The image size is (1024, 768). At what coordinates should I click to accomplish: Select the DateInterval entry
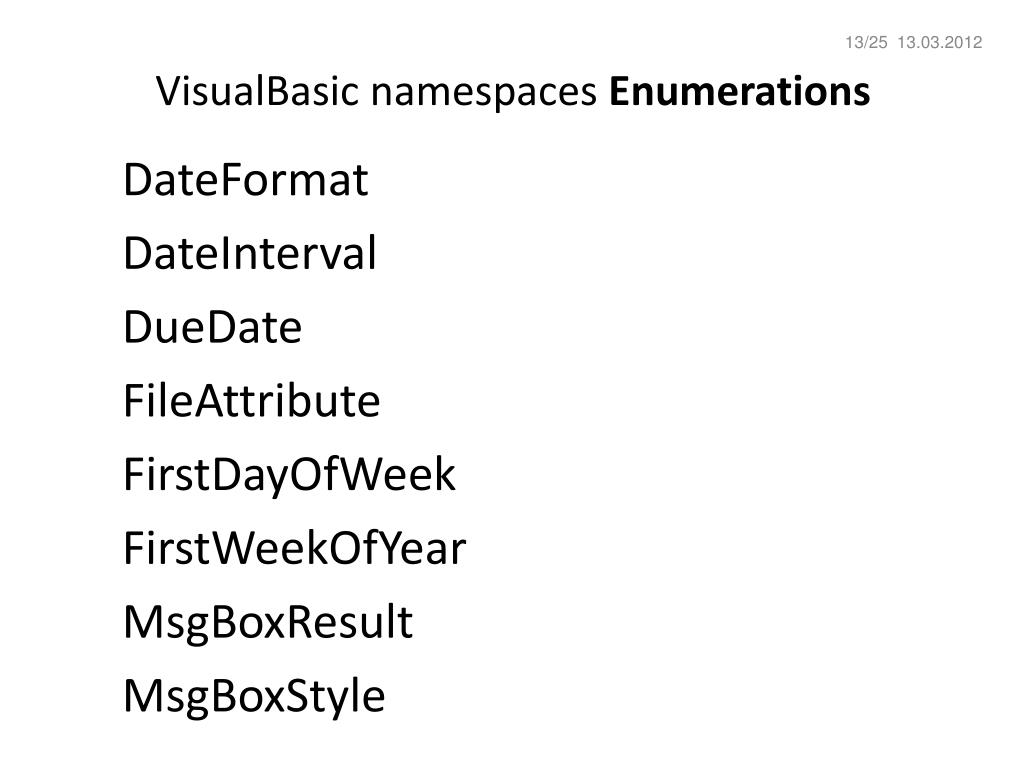pyautogui.click(x=250, y=253)
